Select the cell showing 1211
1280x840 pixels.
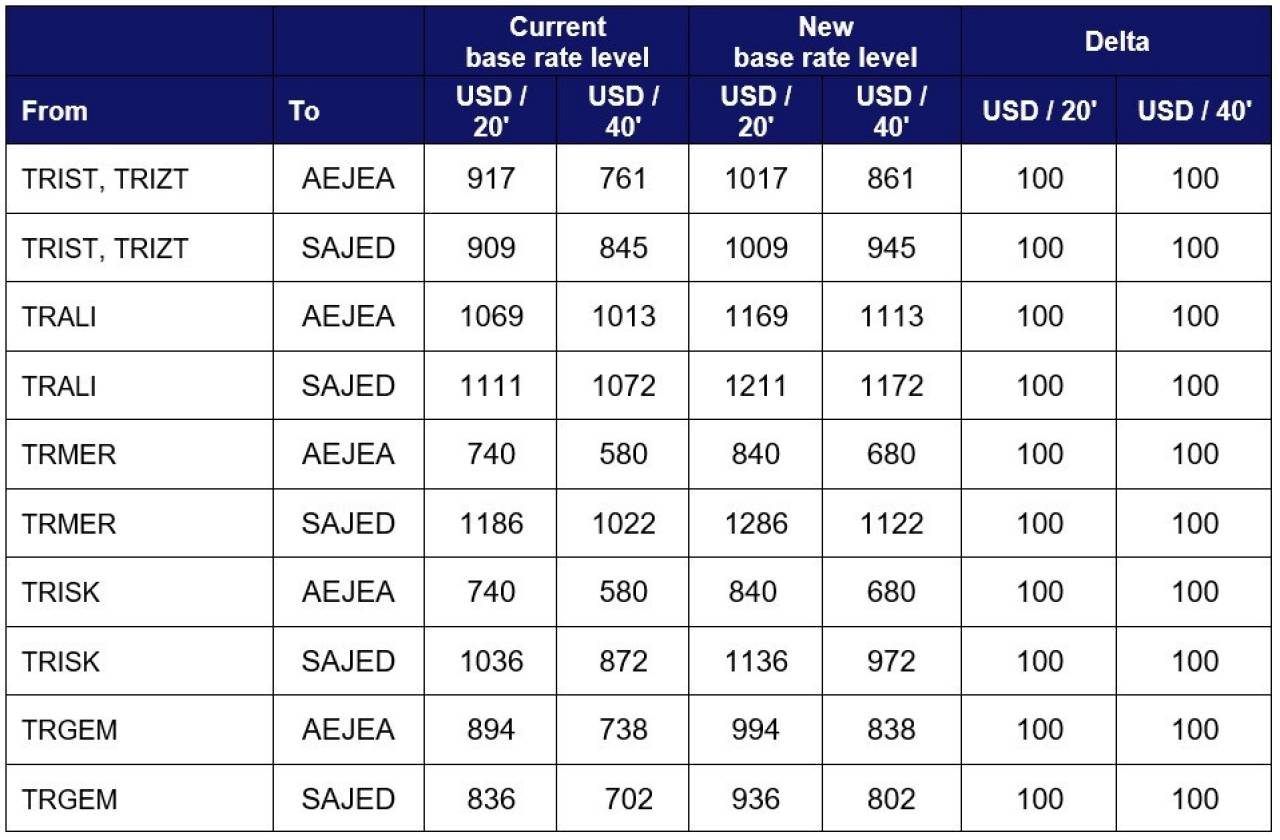(754, 386)
